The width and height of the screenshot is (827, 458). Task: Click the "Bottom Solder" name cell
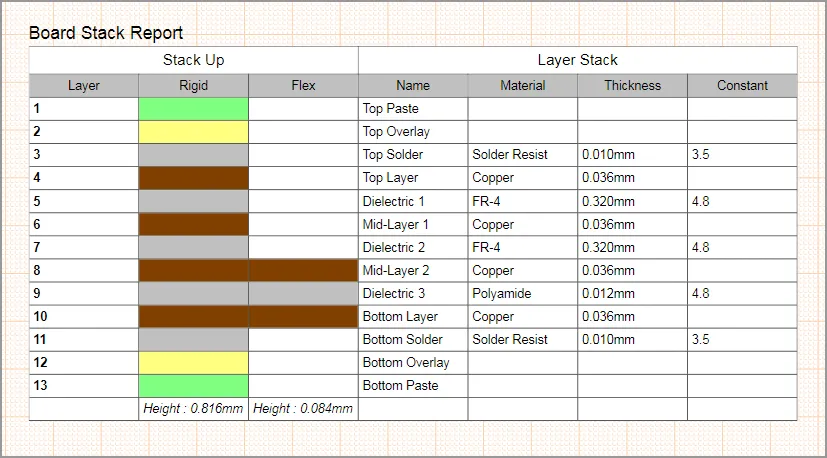click(x=413, y=340)
